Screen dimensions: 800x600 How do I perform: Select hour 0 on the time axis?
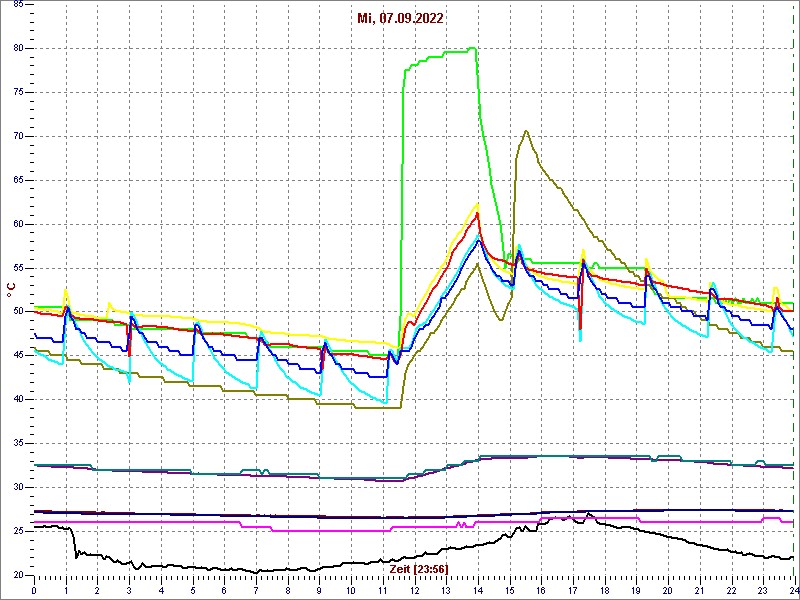click(34, 590)
